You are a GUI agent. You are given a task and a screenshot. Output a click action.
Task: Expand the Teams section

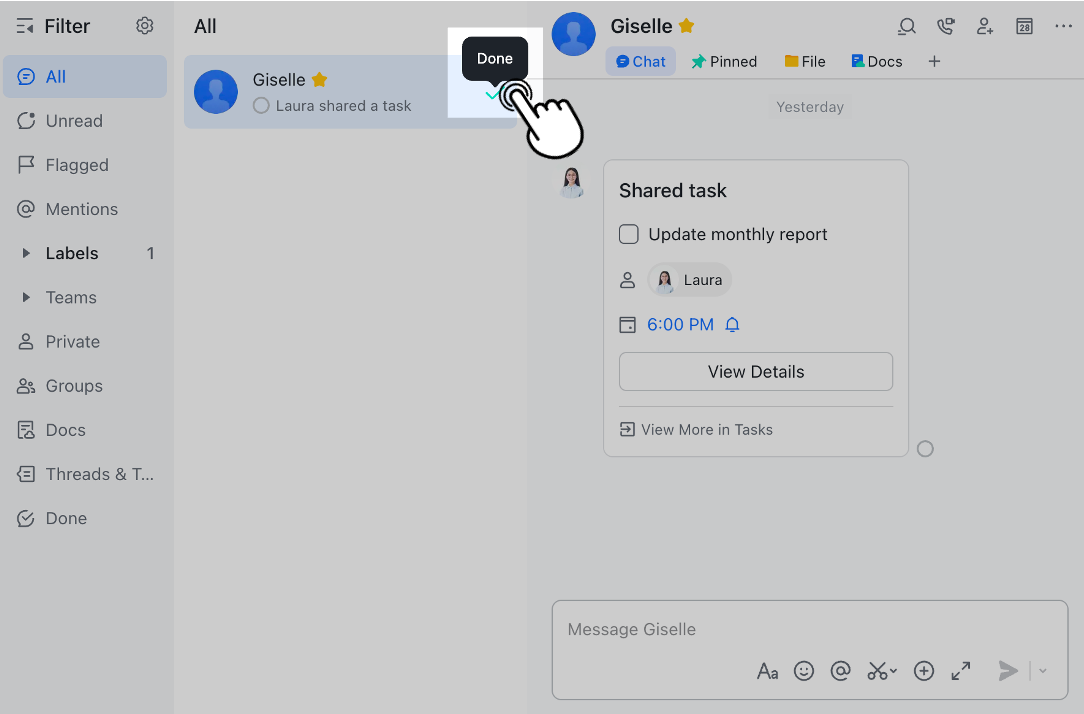click(27, 298)
